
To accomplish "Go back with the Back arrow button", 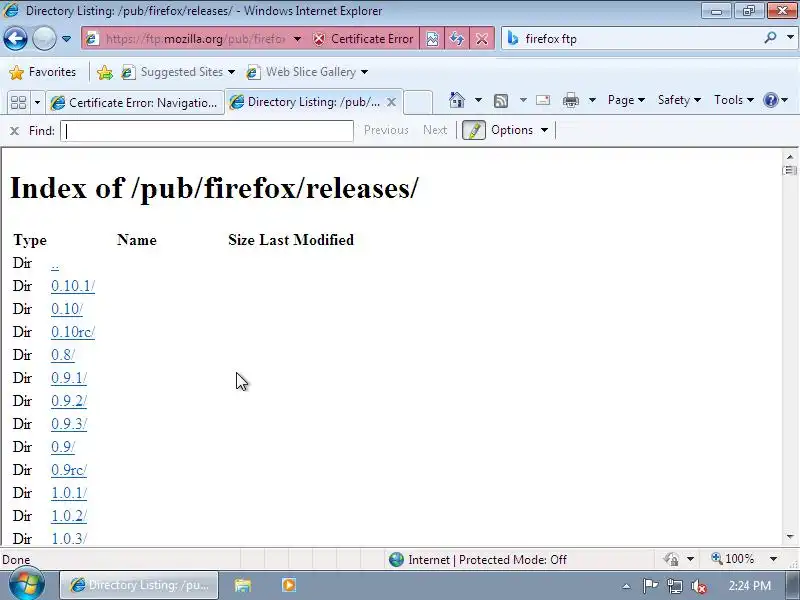I will (15, 38).
